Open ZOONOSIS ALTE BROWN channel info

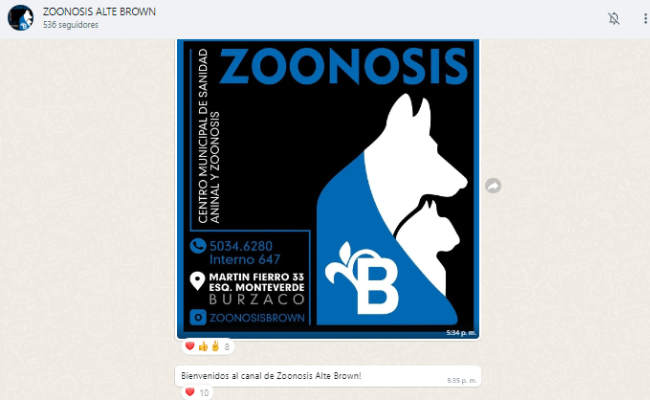(99, 12)
